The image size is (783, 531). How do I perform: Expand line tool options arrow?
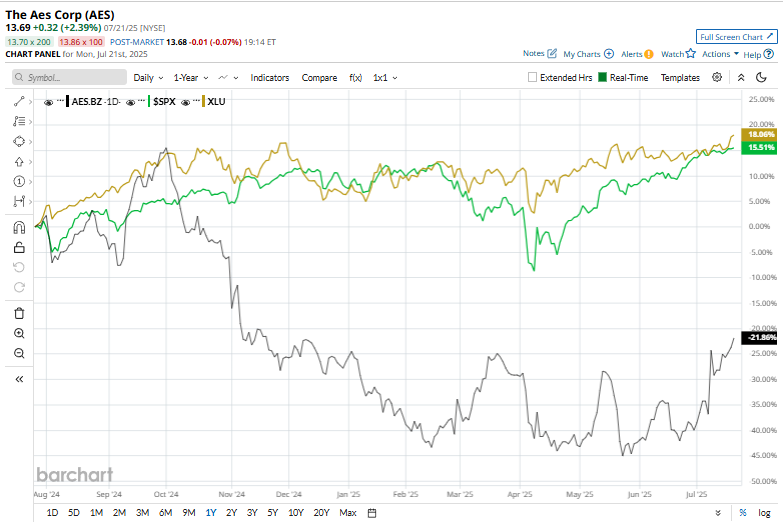tap(30, 102)
